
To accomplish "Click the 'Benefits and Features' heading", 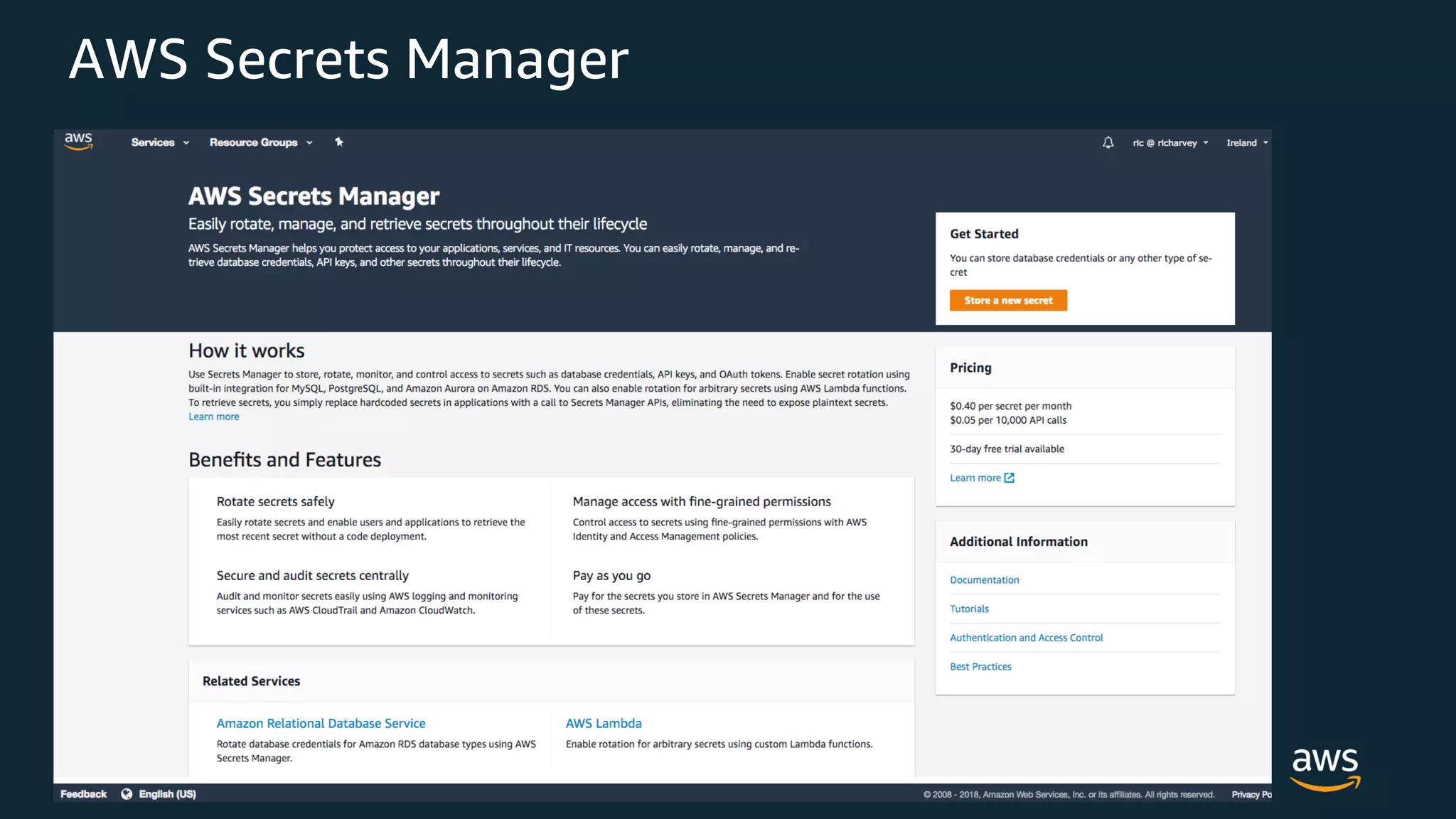I will pyautogui.click(x=284, y=460).
